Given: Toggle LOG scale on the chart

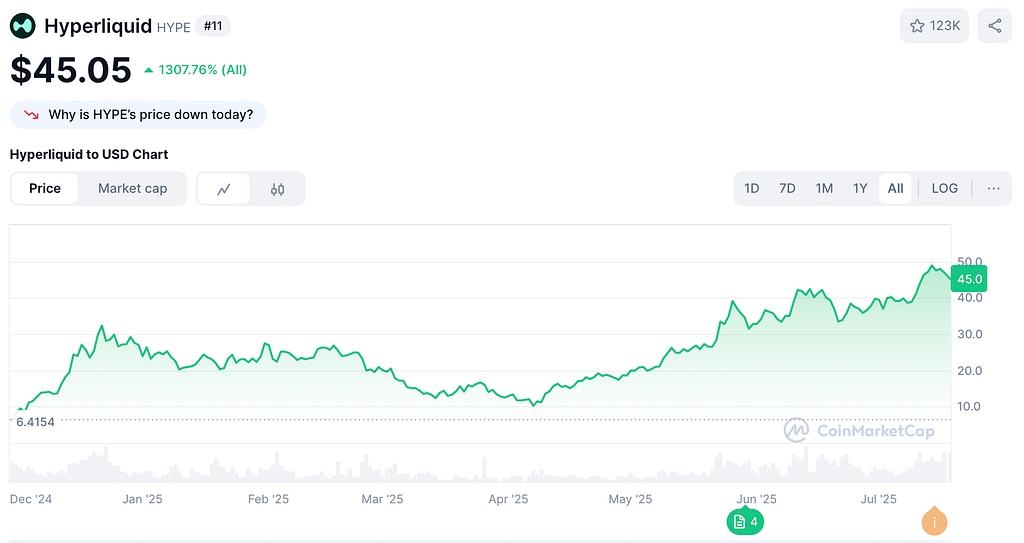Looking at the screenshot, I should tap(944, 188).
